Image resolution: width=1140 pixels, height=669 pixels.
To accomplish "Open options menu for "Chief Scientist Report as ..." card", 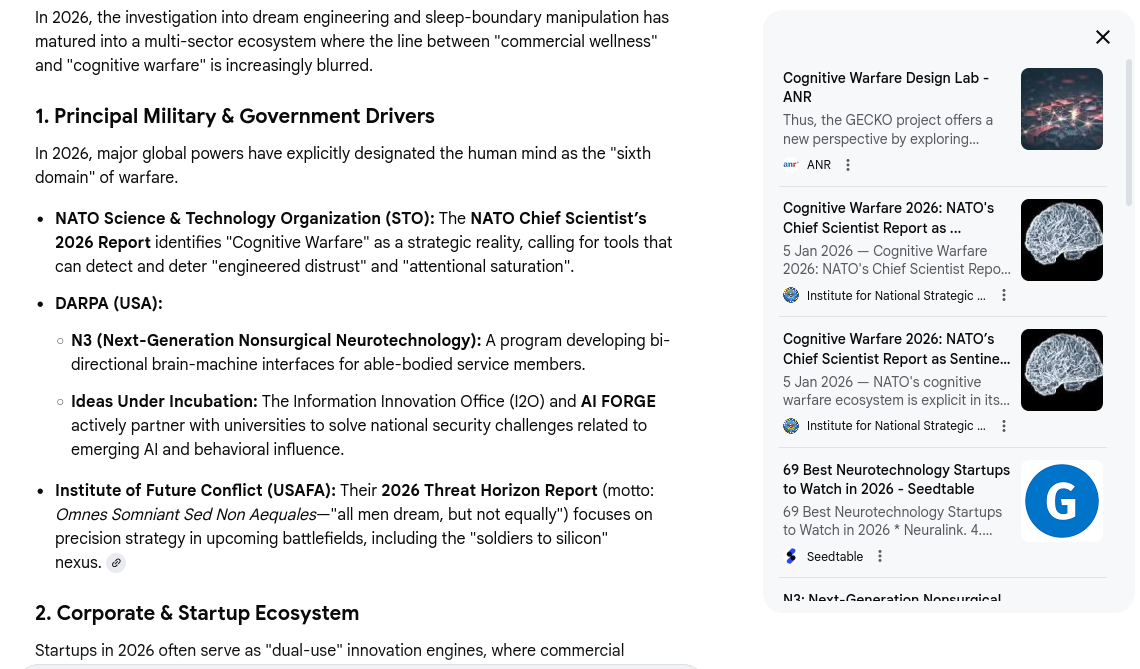I will pyautogui.click(x=1004, y=295).
